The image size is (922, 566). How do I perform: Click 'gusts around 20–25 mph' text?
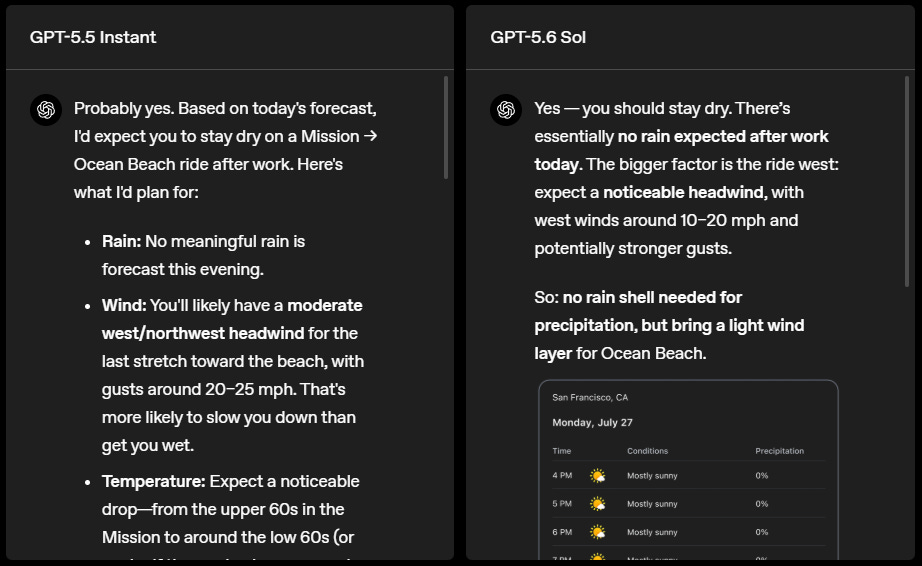(199, 389)
